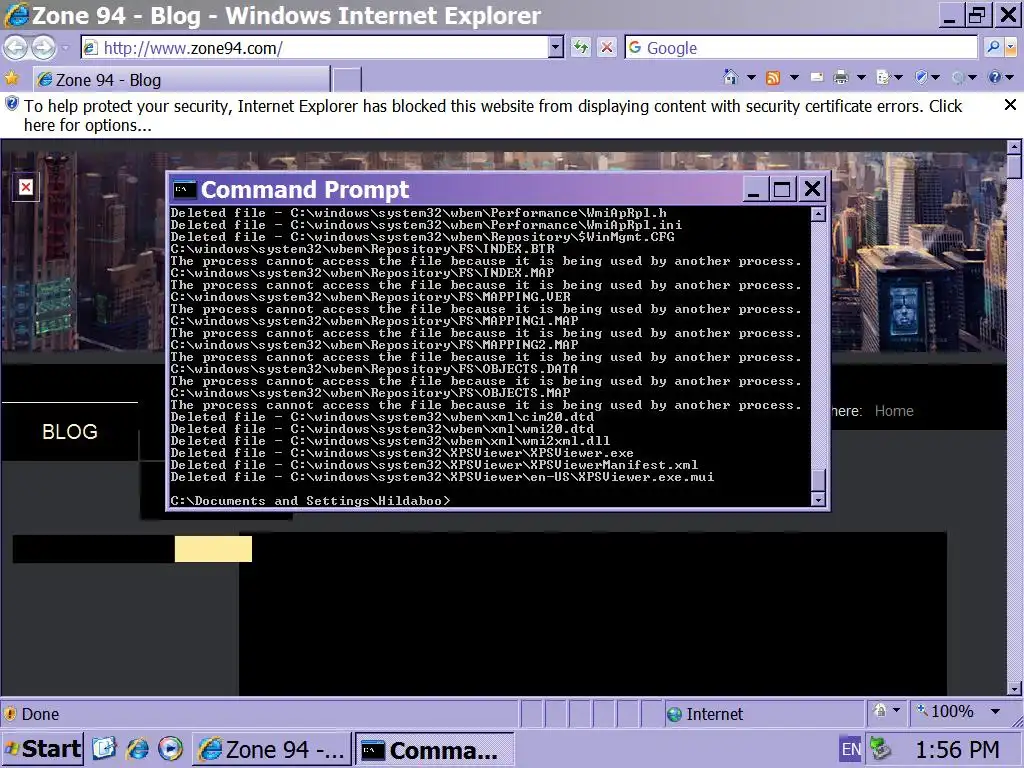
Task: Expand the Help dropdown arrow
Action: (1010, 78)
